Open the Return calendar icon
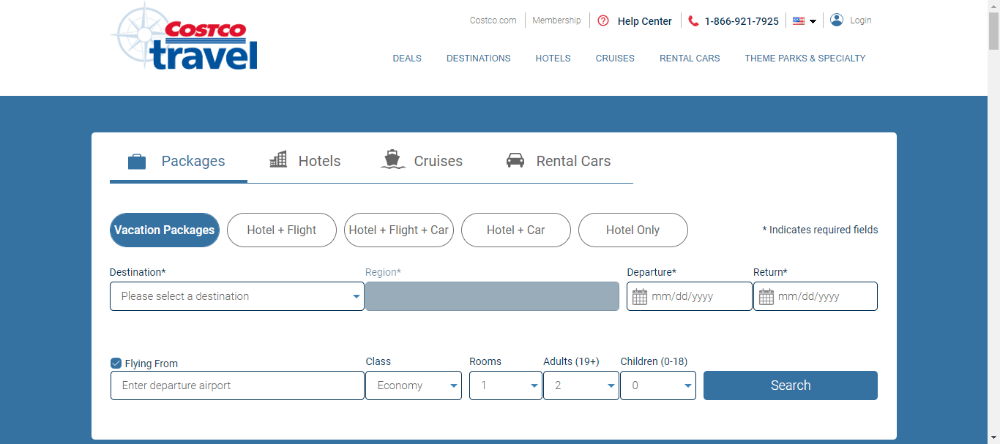This screenshot has width=1000, height=444. (x=767, y=297)
